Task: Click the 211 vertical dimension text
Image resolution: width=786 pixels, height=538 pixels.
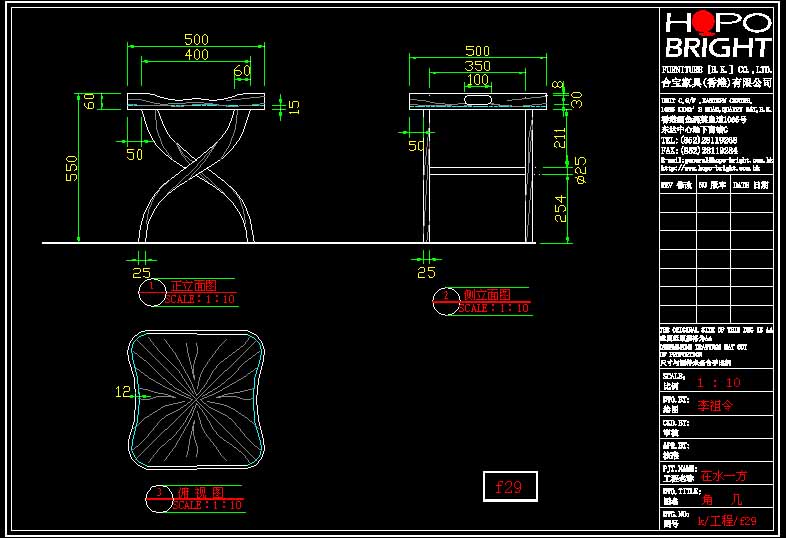Action: click(x=559, y=138)
